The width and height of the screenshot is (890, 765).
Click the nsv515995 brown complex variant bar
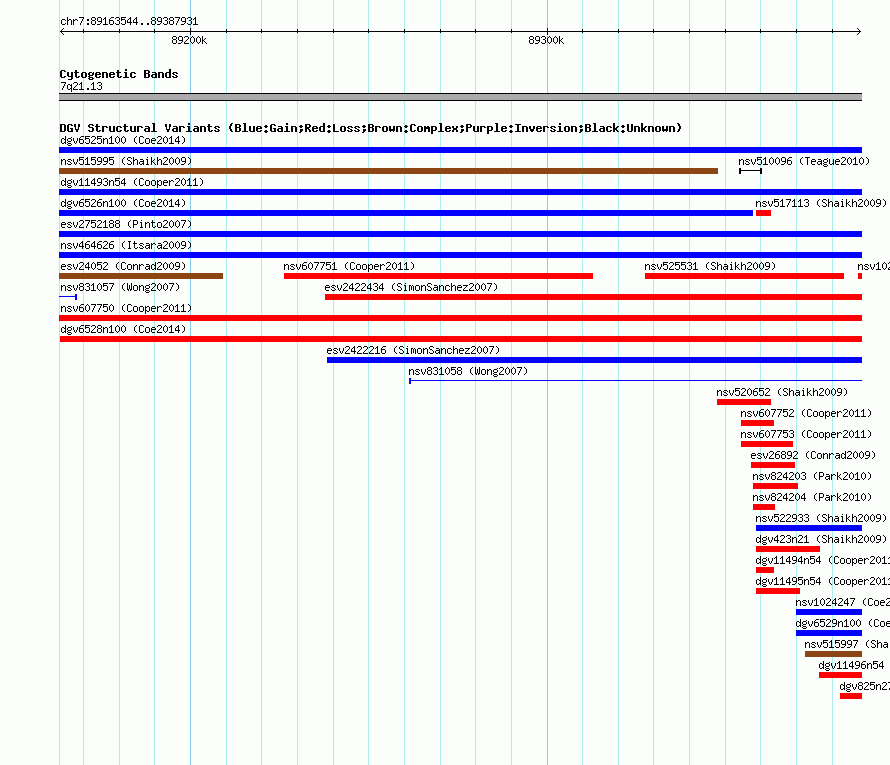pyautogui.click(x=388, y=171)
